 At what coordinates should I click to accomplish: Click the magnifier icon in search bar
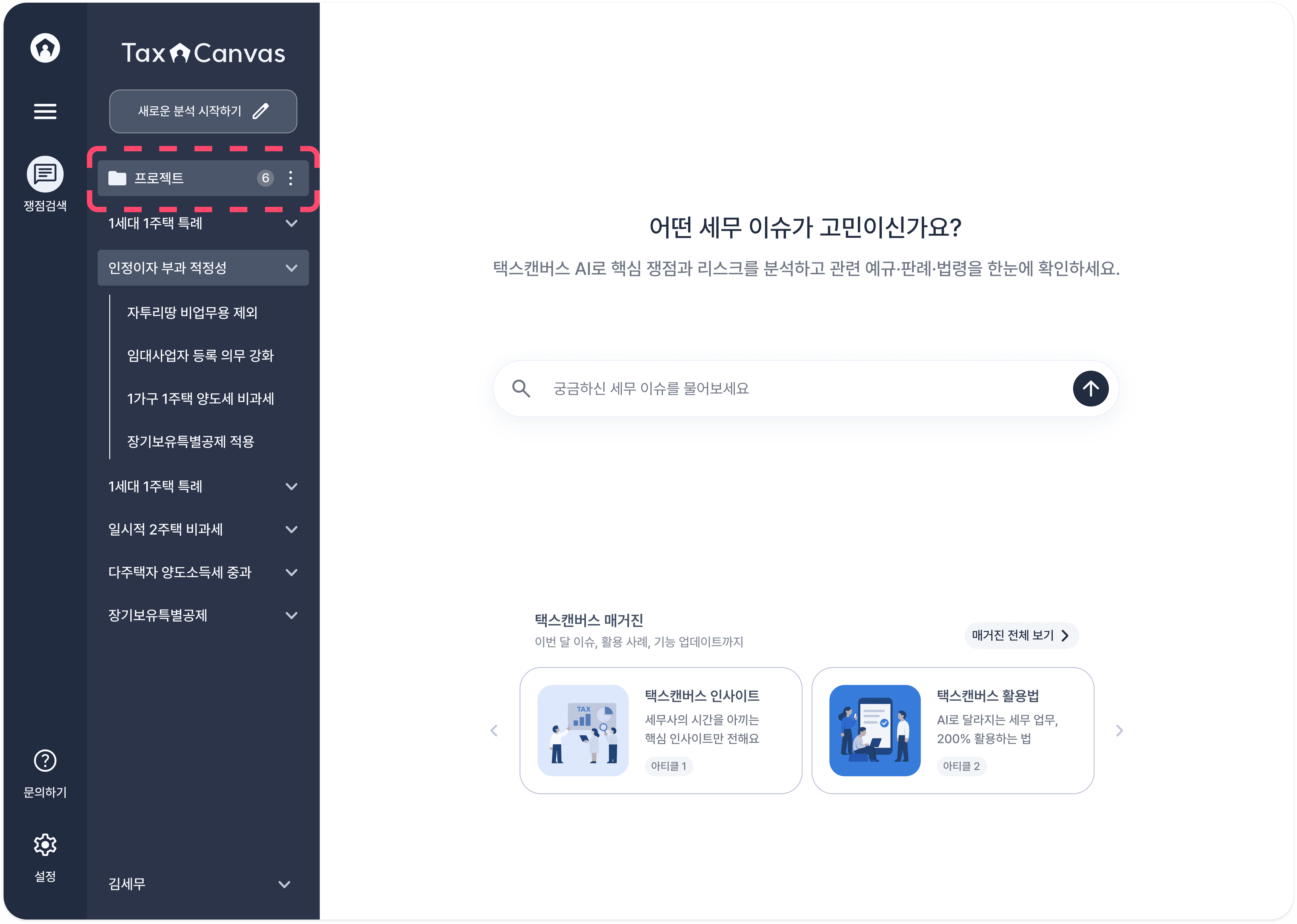tap(521, 389)
